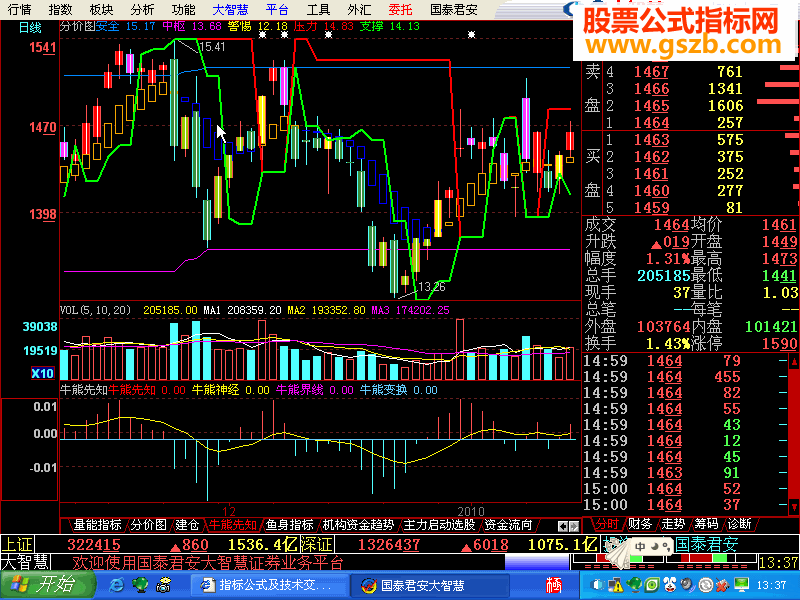The width and height of the screenshot is (800, 600).
Task: Open the green globe quick launch icon
Action: (140, 585)
